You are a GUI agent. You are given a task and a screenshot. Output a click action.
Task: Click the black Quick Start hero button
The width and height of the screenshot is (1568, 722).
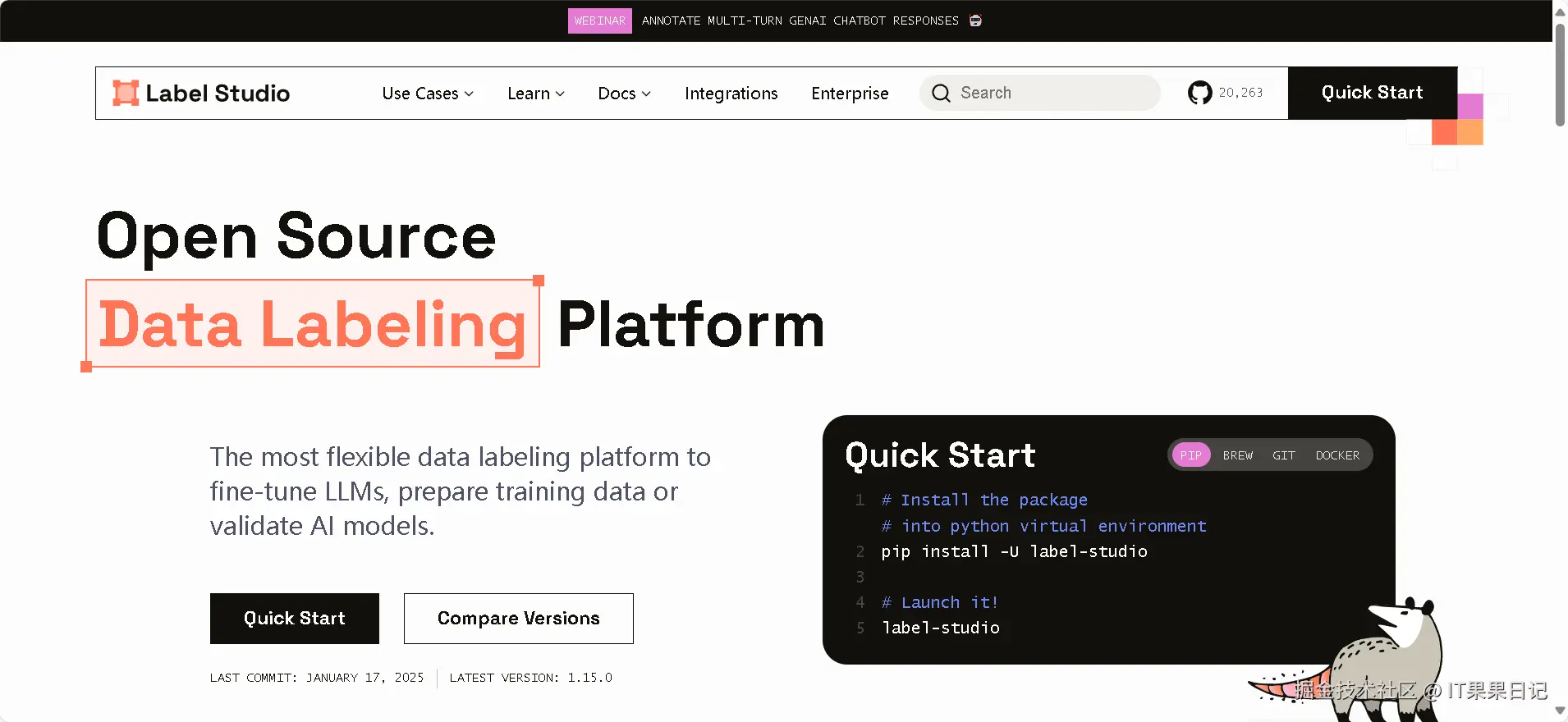click(x=295, y=619)
